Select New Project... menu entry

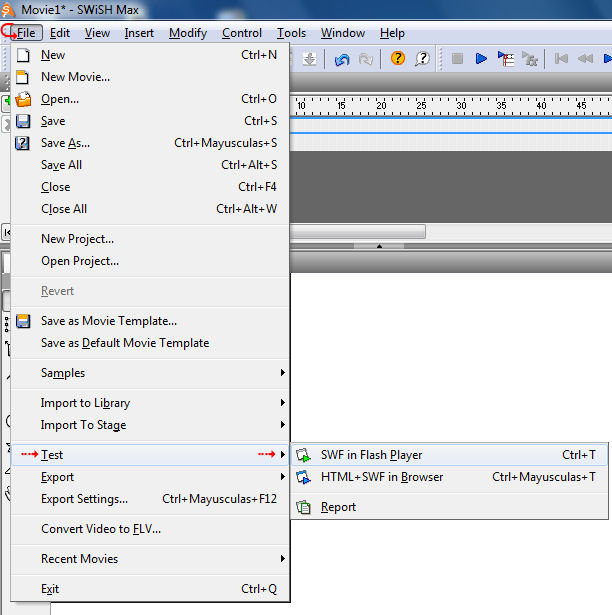pyautogui.click(x=150, y=239)
